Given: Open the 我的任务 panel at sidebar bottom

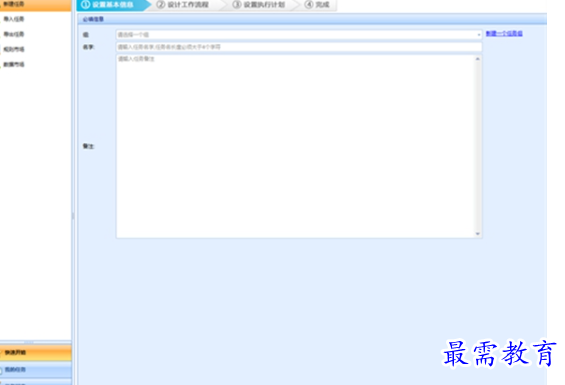Looking at the screenshot, I should point(36,369).
